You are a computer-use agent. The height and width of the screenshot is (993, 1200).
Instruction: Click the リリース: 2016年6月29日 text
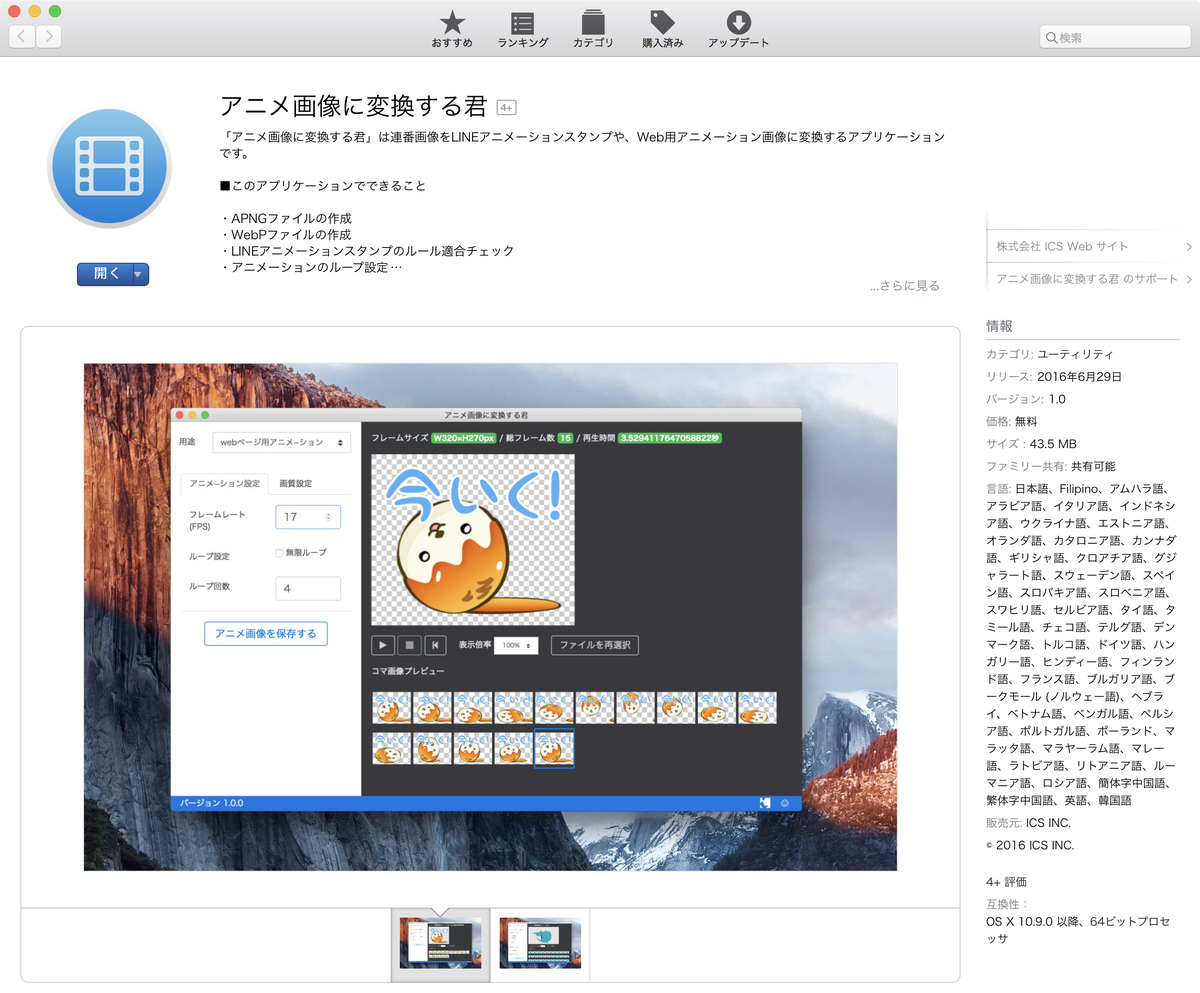click(x=1054, y=377)
